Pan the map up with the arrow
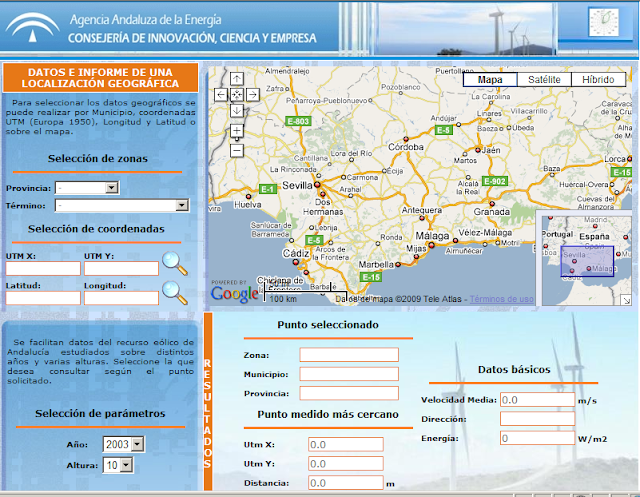Viewport: 640px width, 497px height. click(237, 79)
